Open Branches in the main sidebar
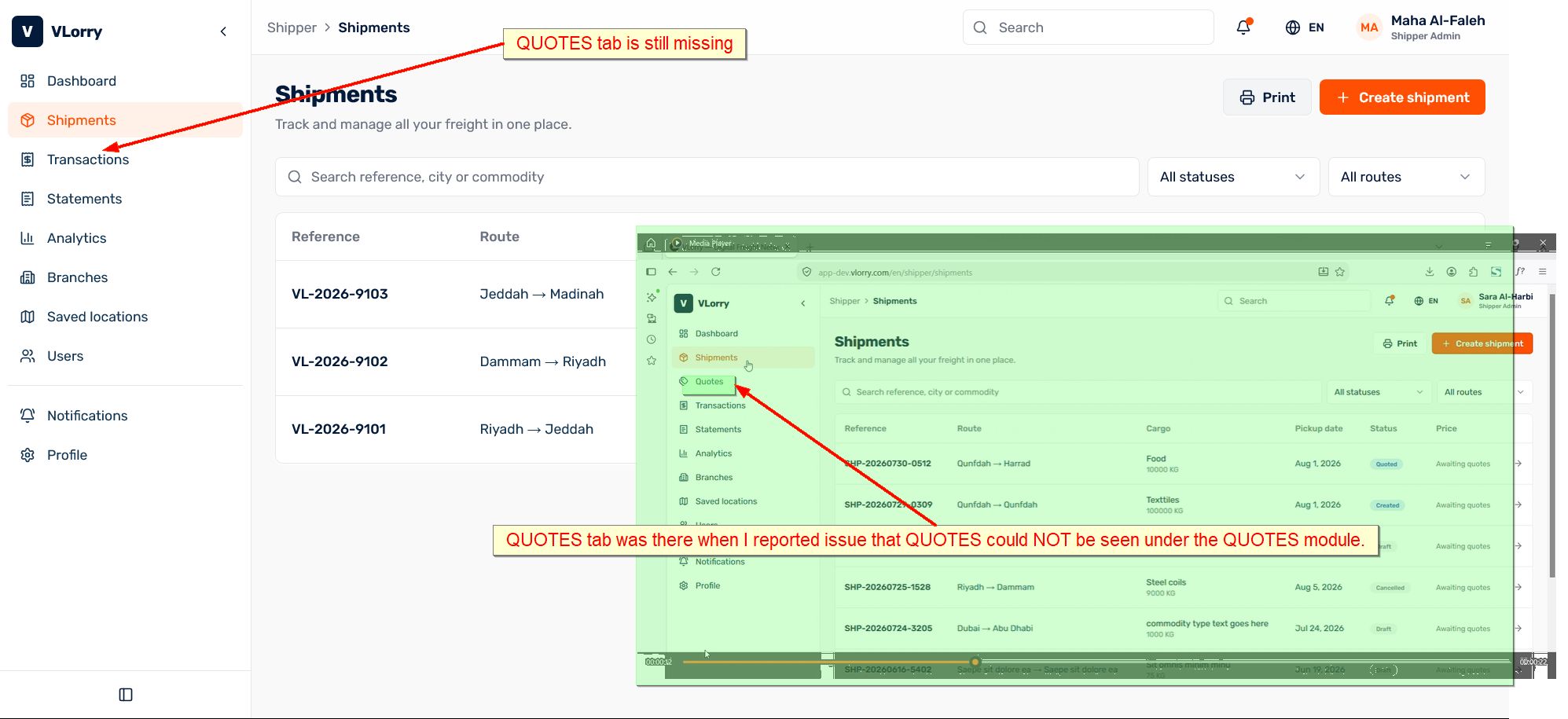The image size is (1568, 719). (125, 277)
